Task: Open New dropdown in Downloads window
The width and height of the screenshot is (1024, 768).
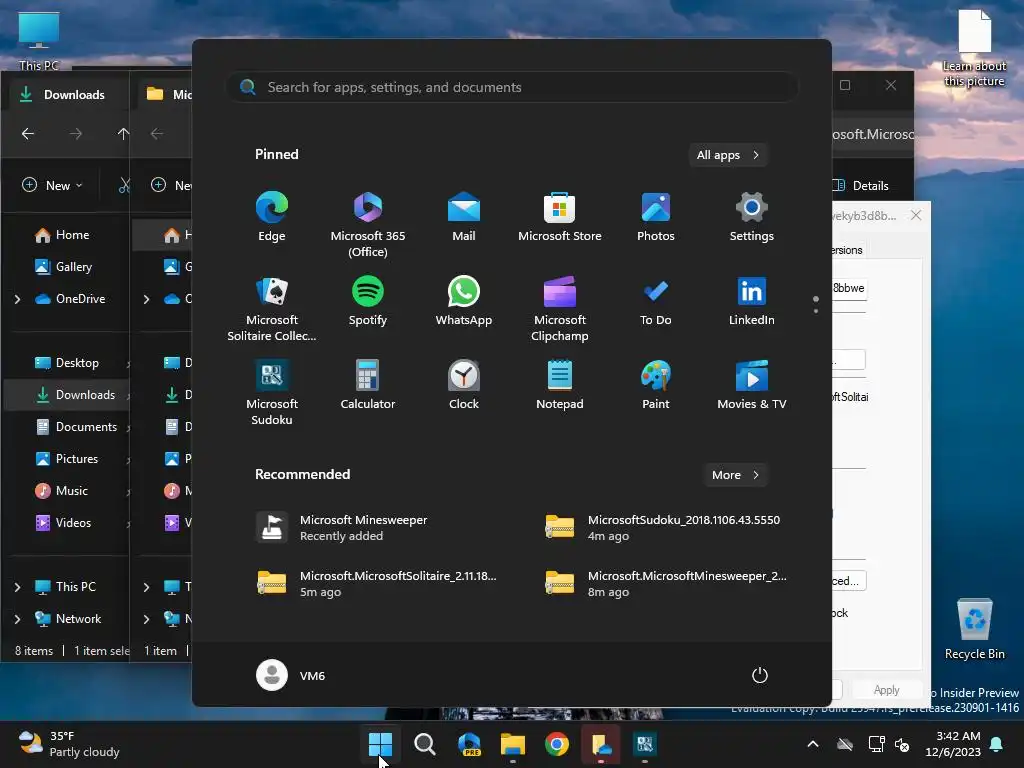Action: point(52,185)
